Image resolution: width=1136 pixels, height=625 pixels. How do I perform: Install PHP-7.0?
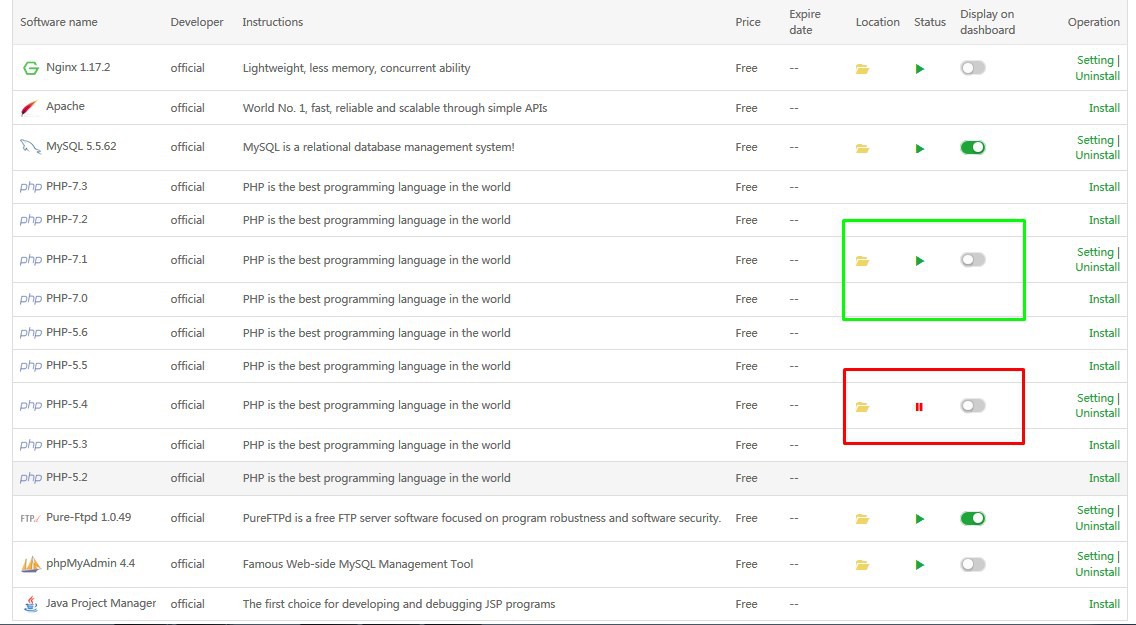pos(1104,299)
